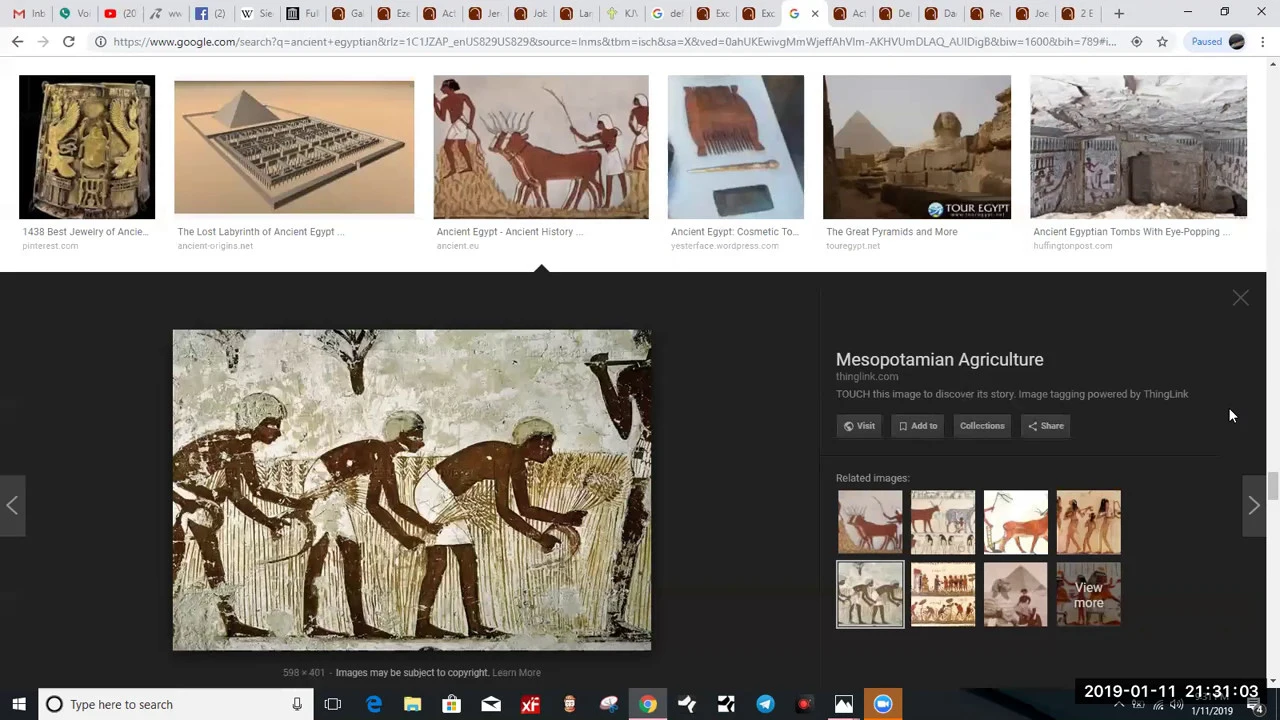The image size is (1280, 720).
Task: Switch to the YouTube tab
Action: coord(120,14)
